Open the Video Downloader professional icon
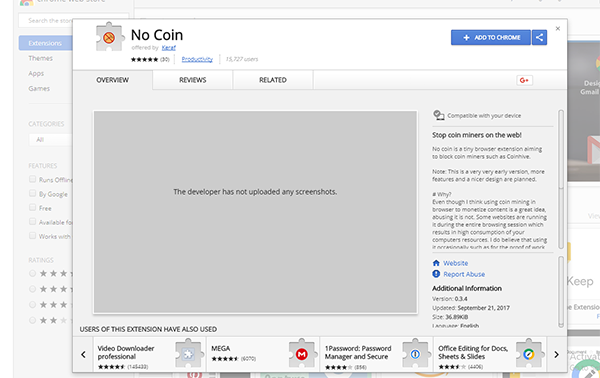 (x=188, y=354)
